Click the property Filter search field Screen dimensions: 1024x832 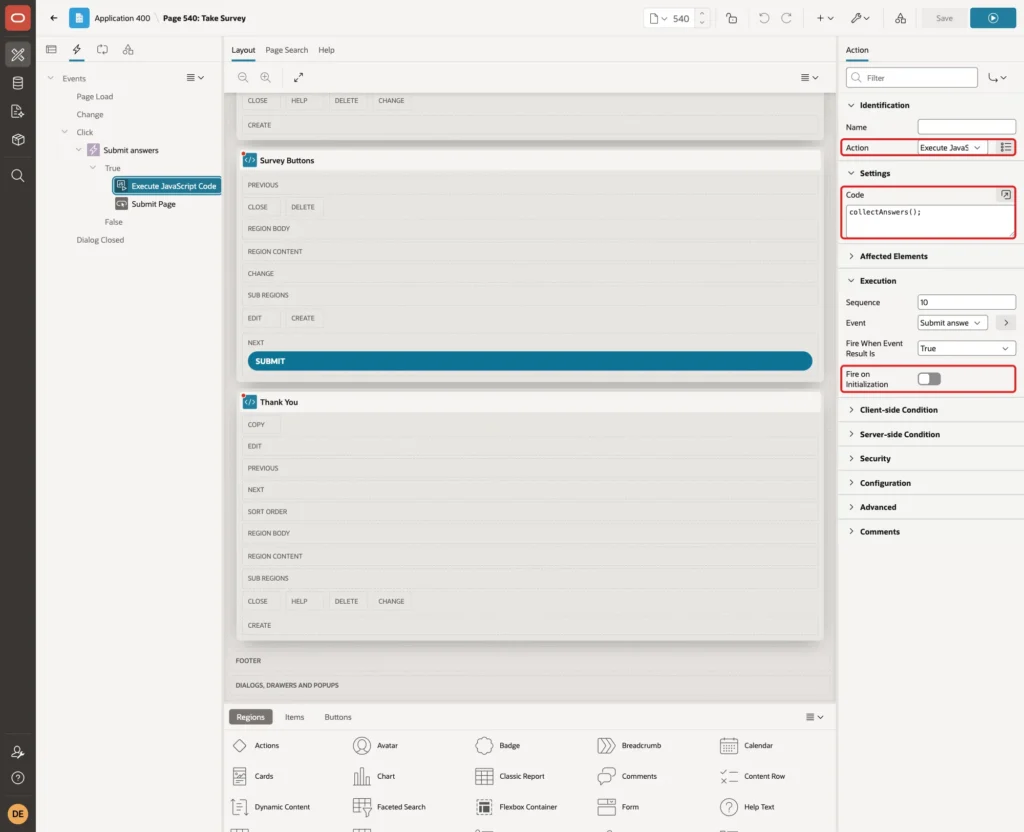(x=912, y=78)
